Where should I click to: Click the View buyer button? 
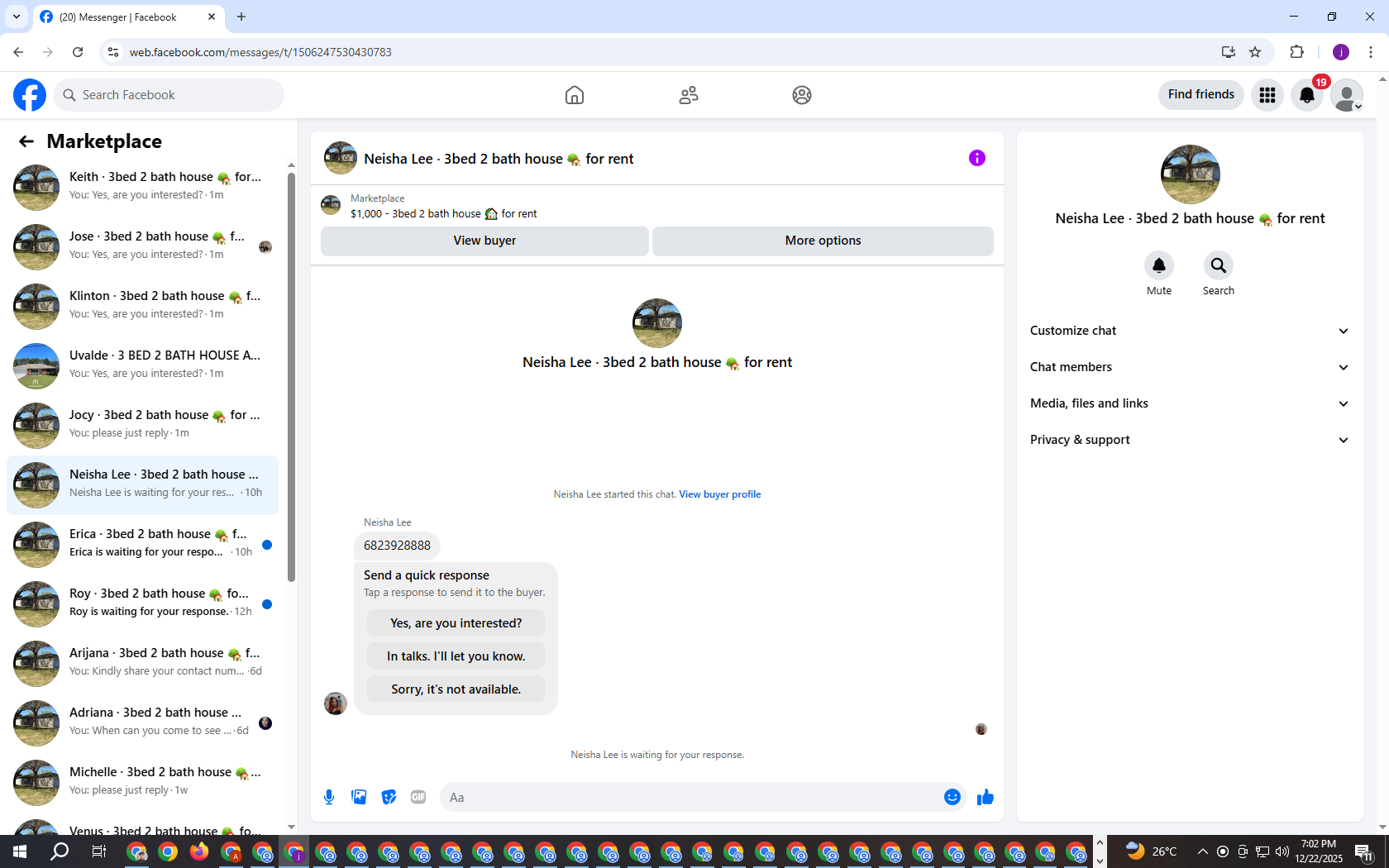(484, 241)
